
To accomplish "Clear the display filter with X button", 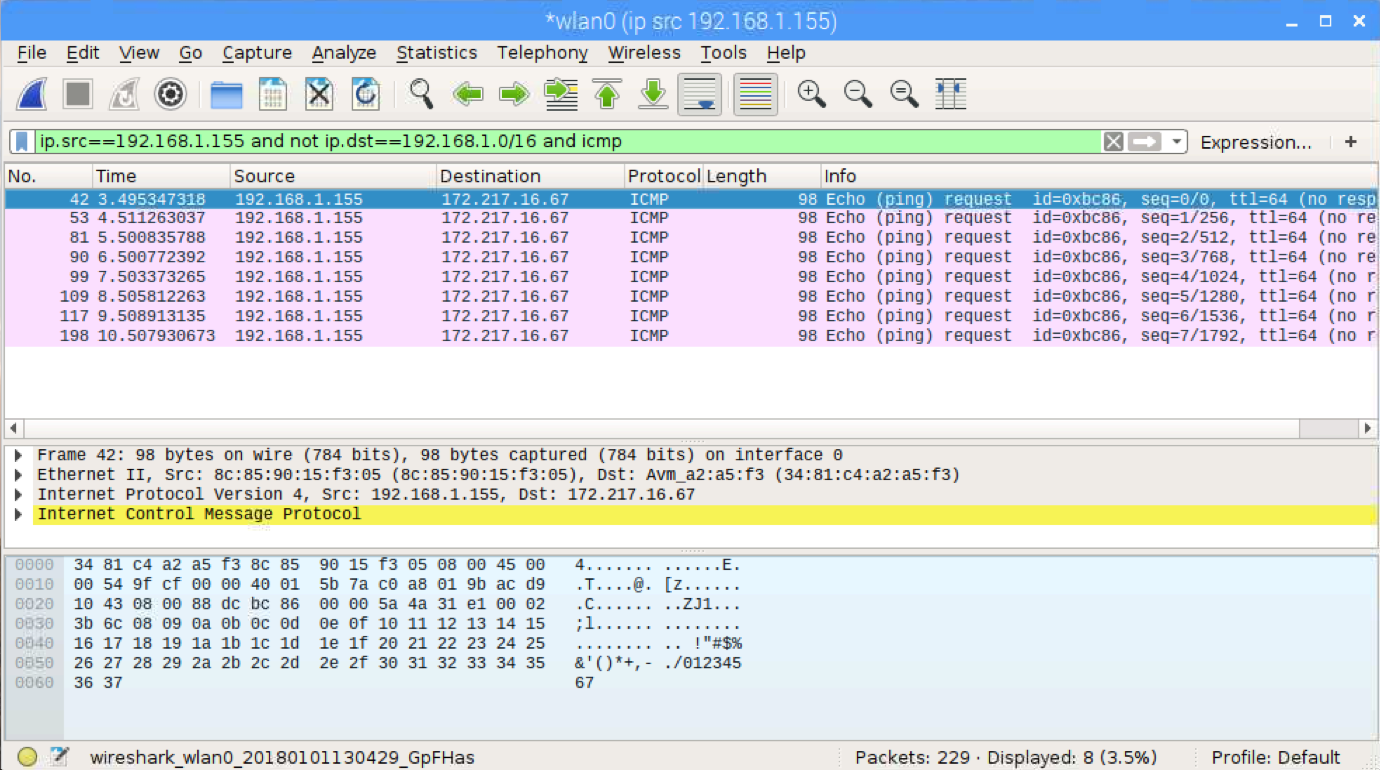I will [1113, 142].
